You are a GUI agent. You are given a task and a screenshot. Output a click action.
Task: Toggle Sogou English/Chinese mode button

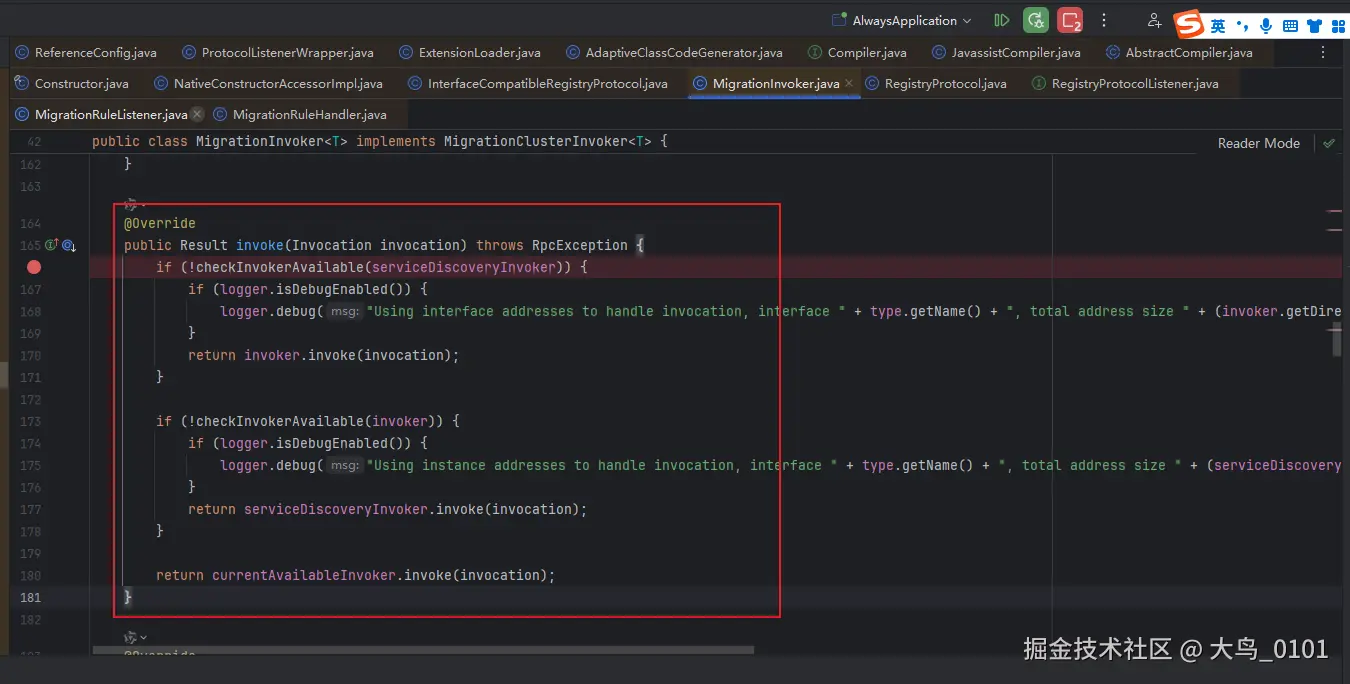coord(1217,26)
